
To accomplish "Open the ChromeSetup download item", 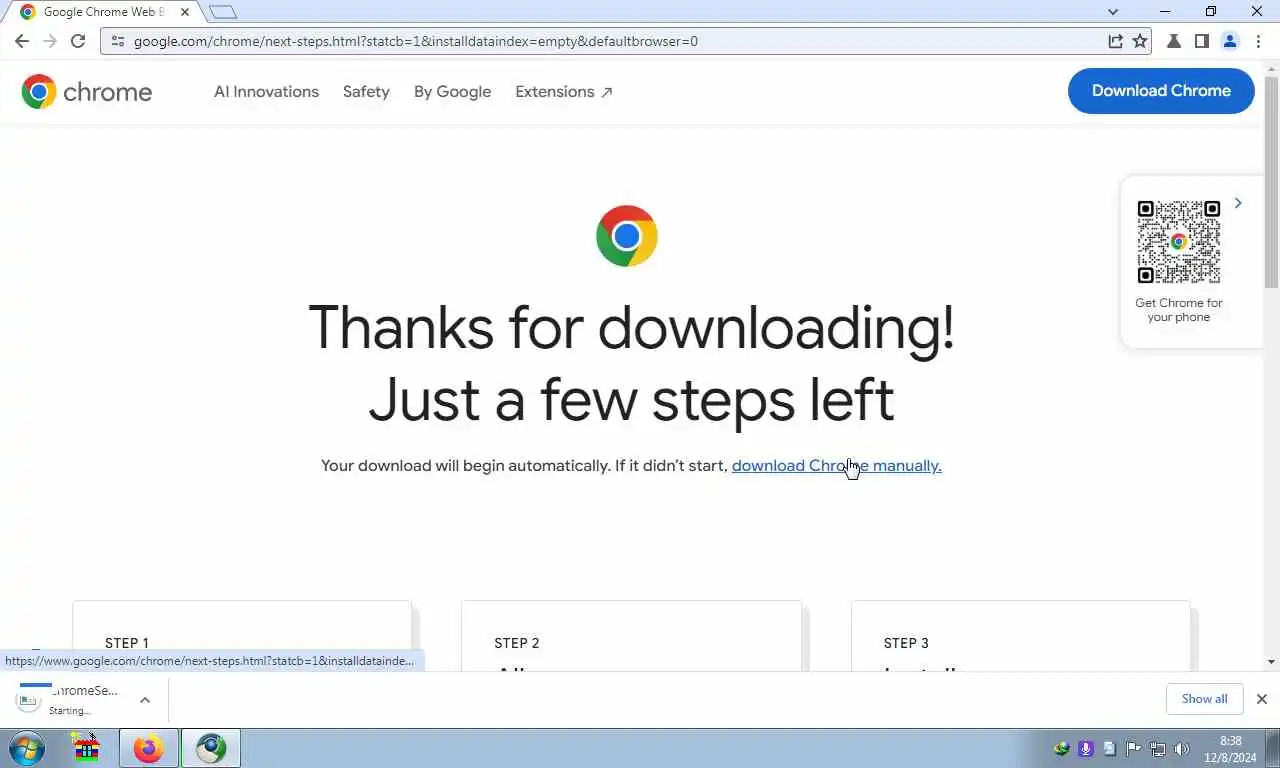I will pyautogui.click(x=70, y=700).
